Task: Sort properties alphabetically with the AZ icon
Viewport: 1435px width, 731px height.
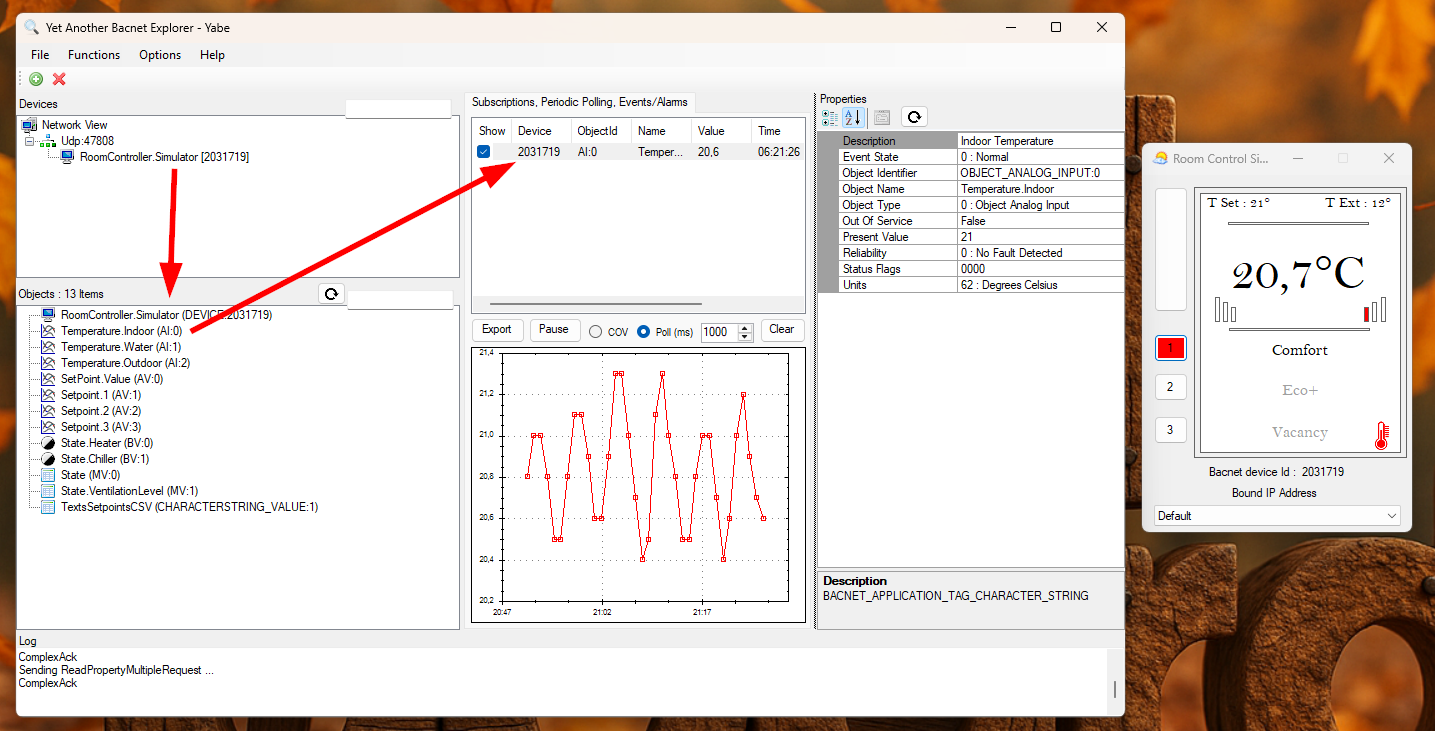Action: coord(852,117)
